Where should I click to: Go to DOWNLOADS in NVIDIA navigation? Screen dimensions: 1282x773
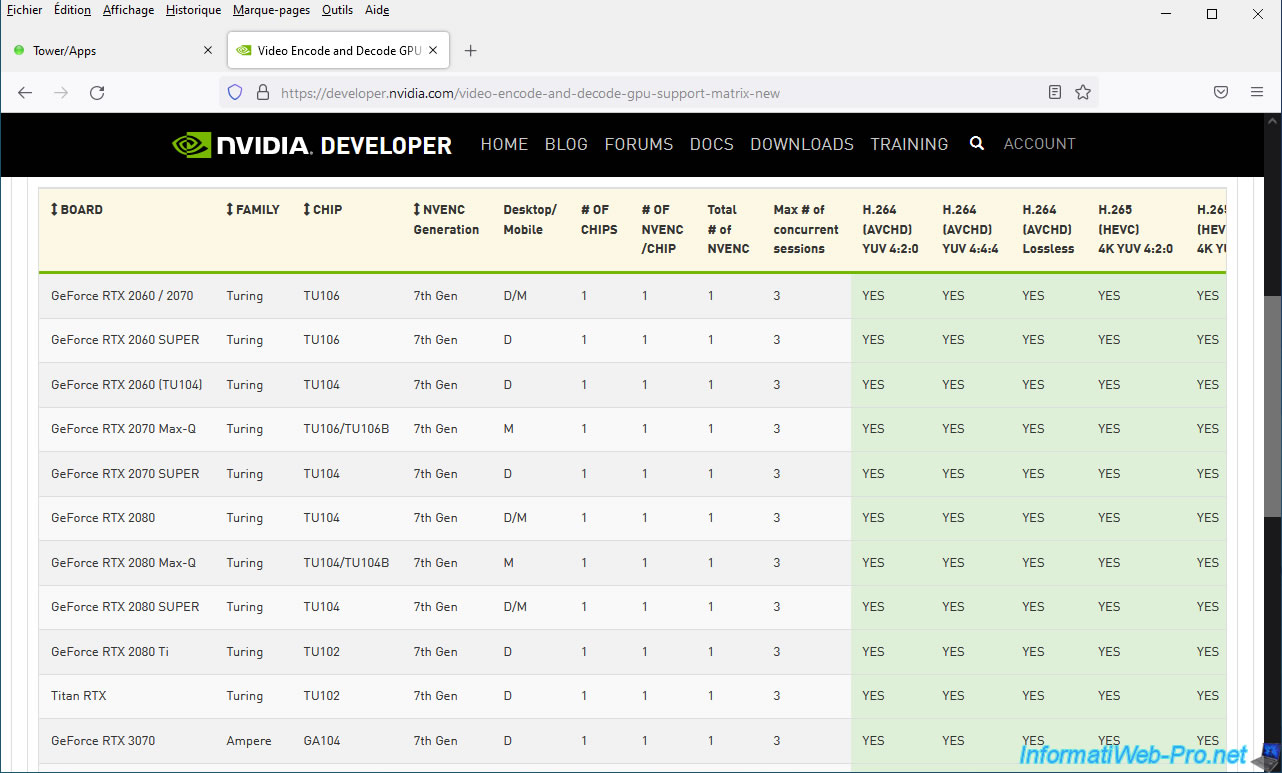pos(801,144)
